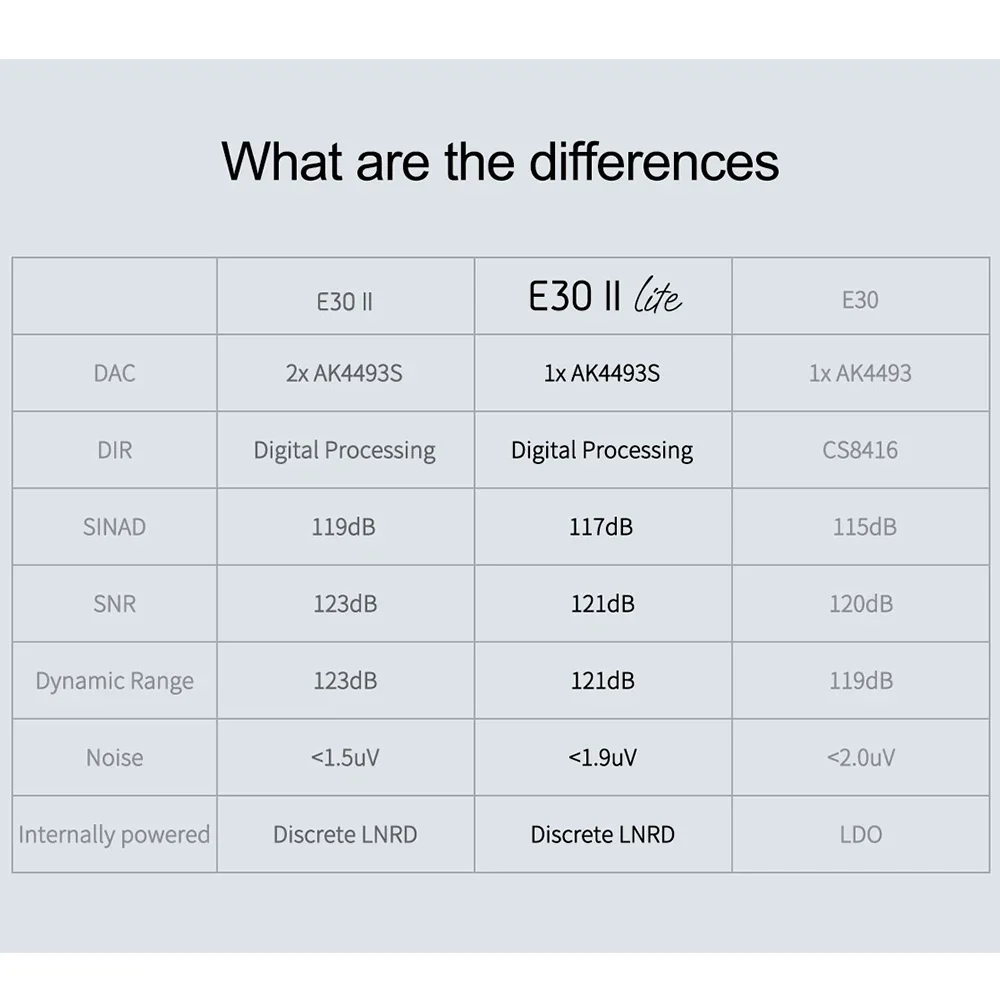This screenshot has width=1000, height=1000.
Task: Click the "What are the differences" heading
Action: [x=500, y=161]
